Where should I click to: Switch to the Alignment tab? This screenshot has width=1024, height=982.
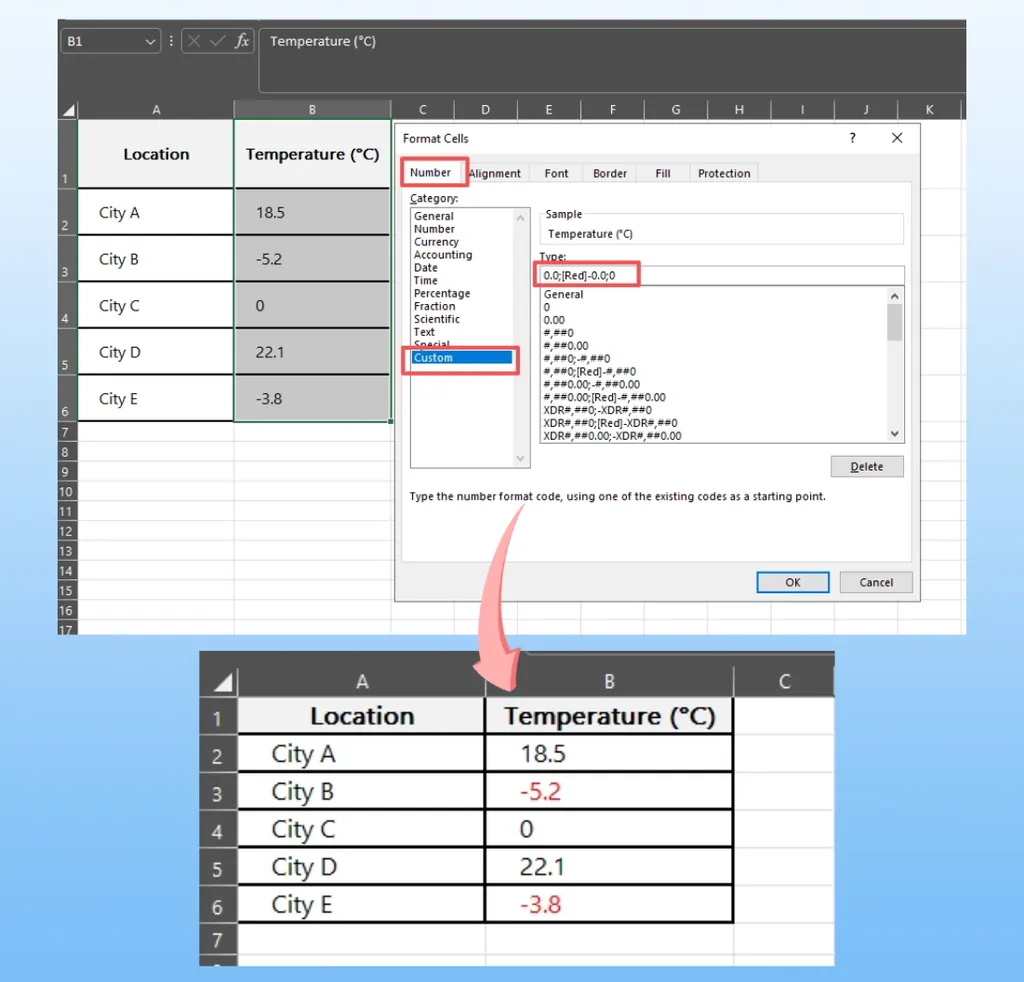coord(495,173)
